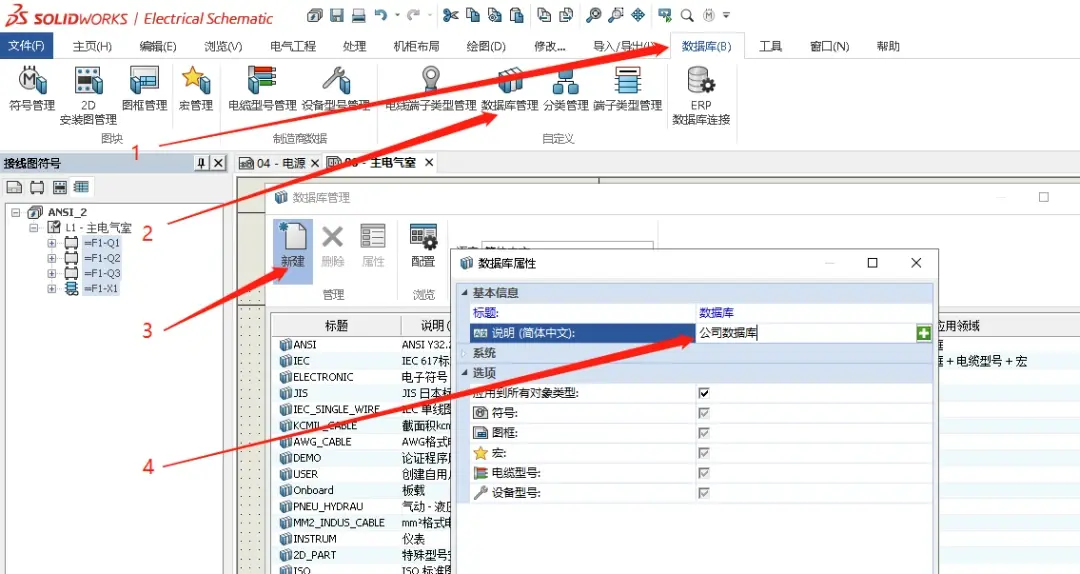This screenshot has width=1080, height=574.
Task: Toggle the 电缆型号 checkbox
Action: pos(703,473)
